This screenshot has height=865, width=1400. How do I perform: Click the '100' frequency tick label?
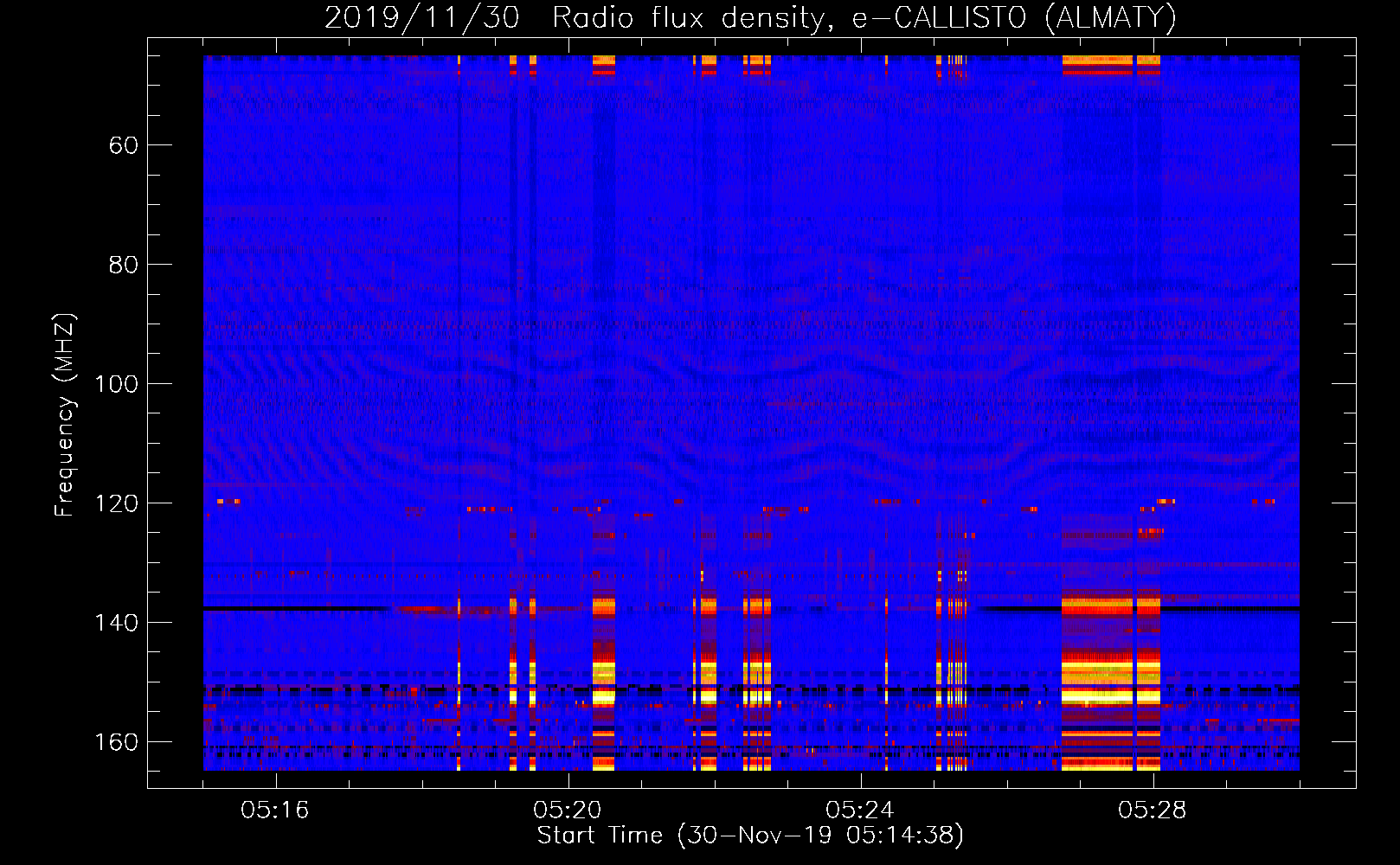pos(116,384)
